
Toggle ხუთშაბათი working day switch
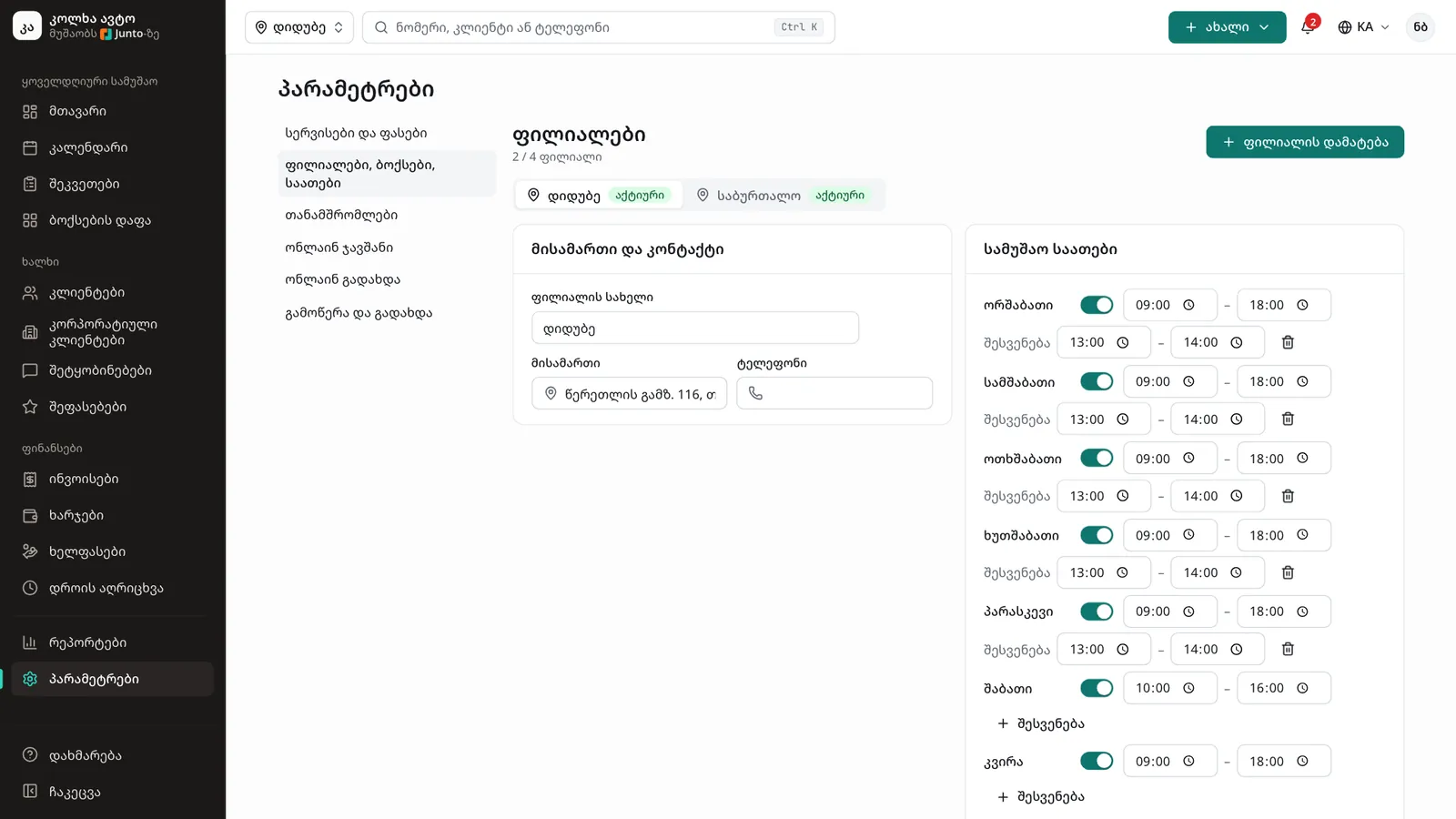tap(1097, 535)
